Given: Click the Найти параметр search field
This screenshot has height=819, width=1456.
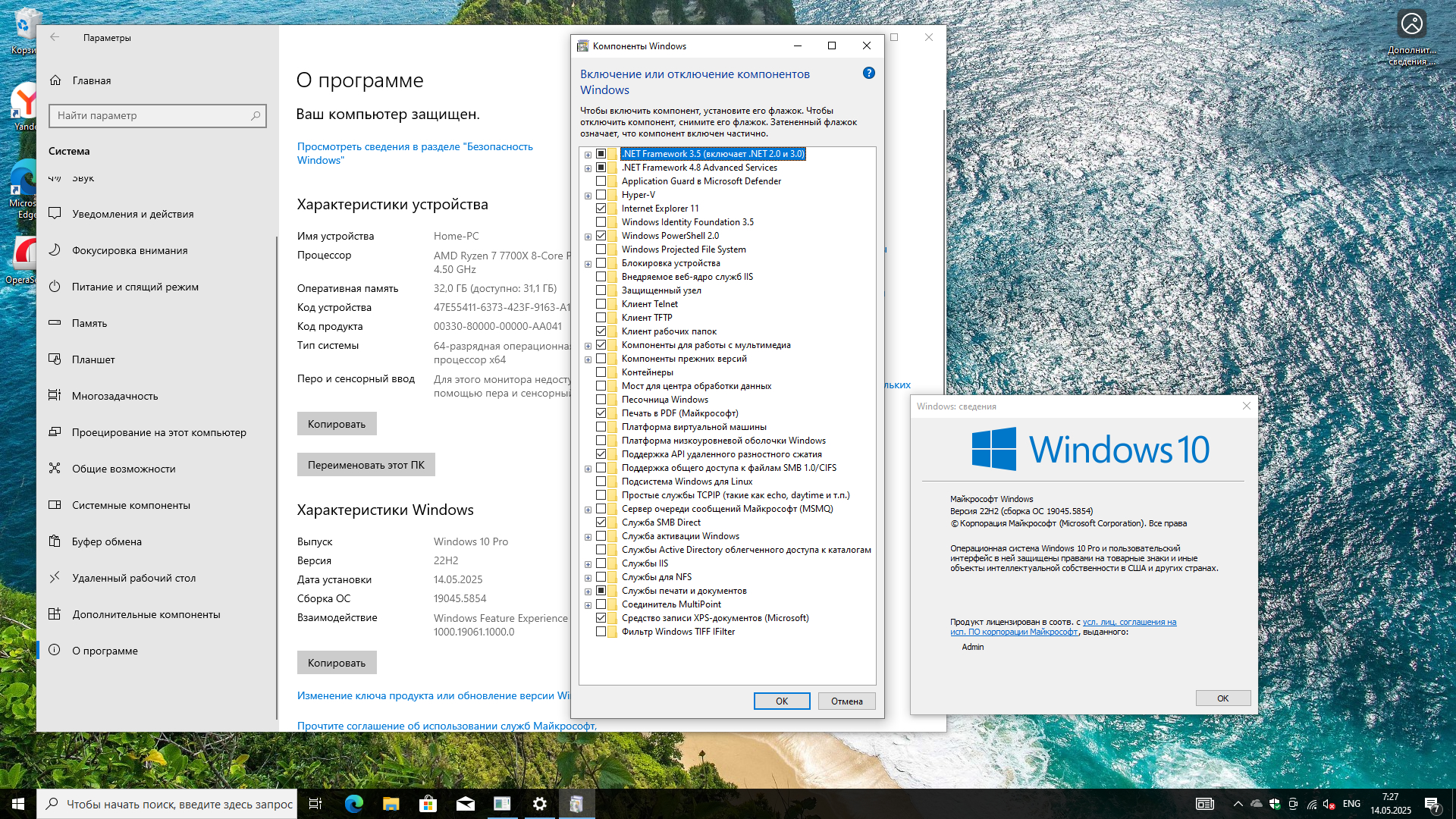Looking at the screenshot, I should [152, 115].
